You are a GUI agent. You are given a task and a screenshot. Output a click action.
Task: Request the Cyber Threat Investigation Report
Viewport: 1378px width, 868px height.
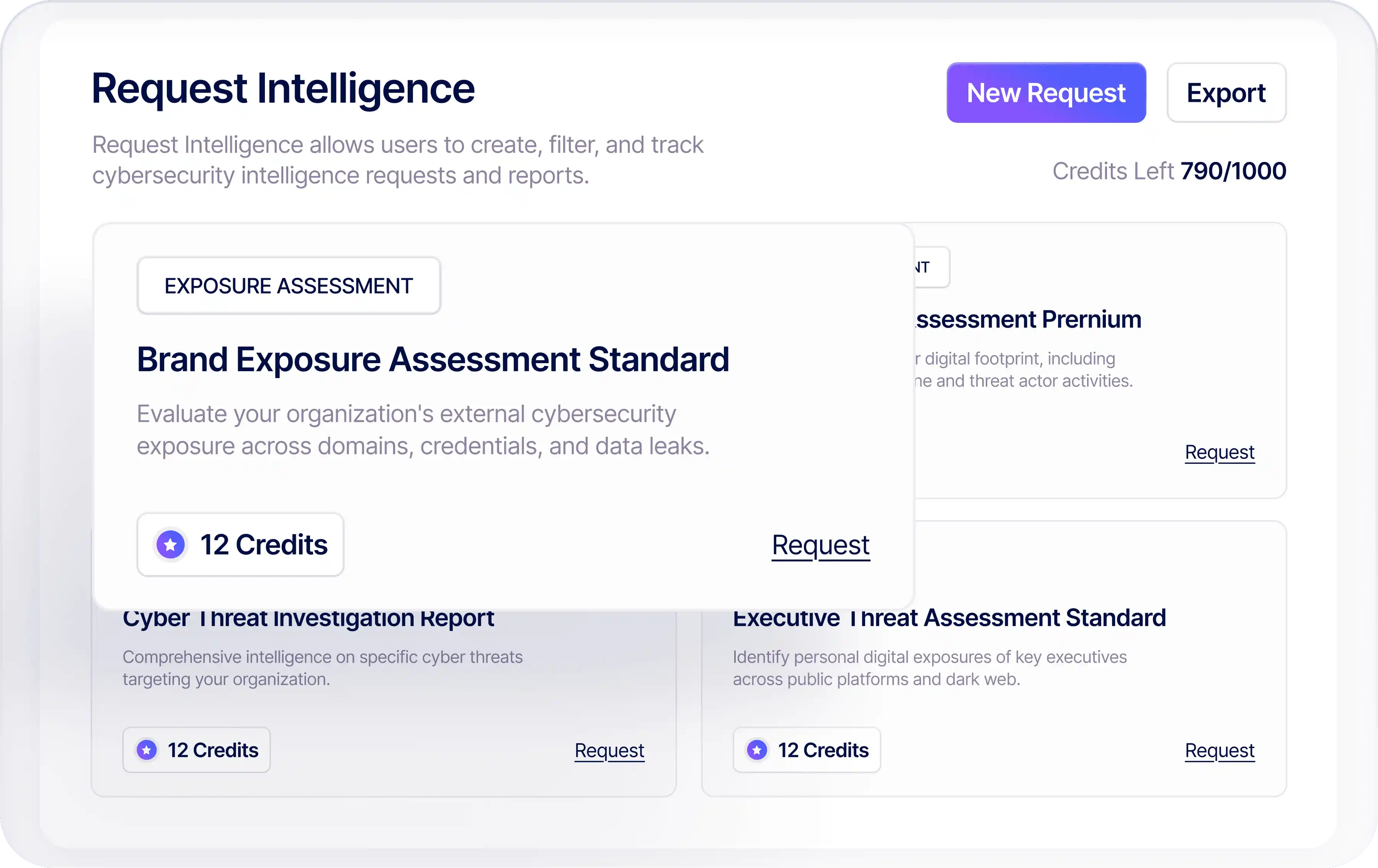pos(609,750)
